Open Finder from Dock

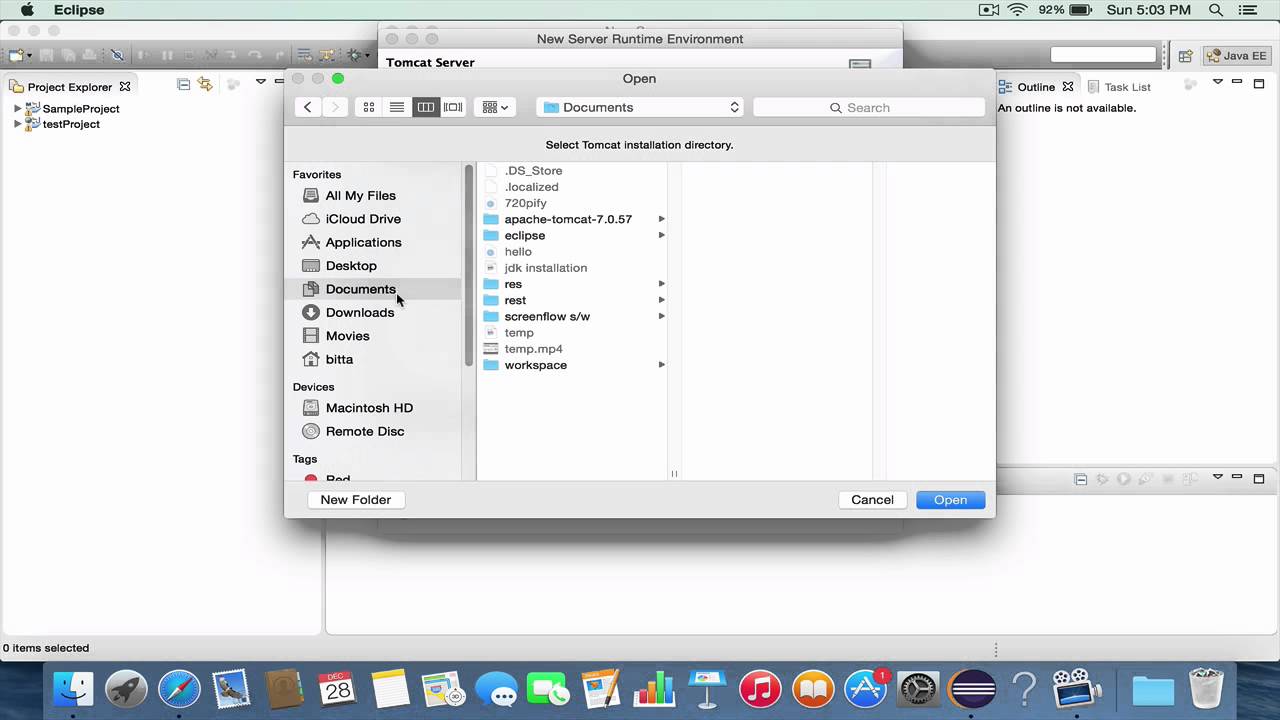pyautogui.click(x=73, y=689)
